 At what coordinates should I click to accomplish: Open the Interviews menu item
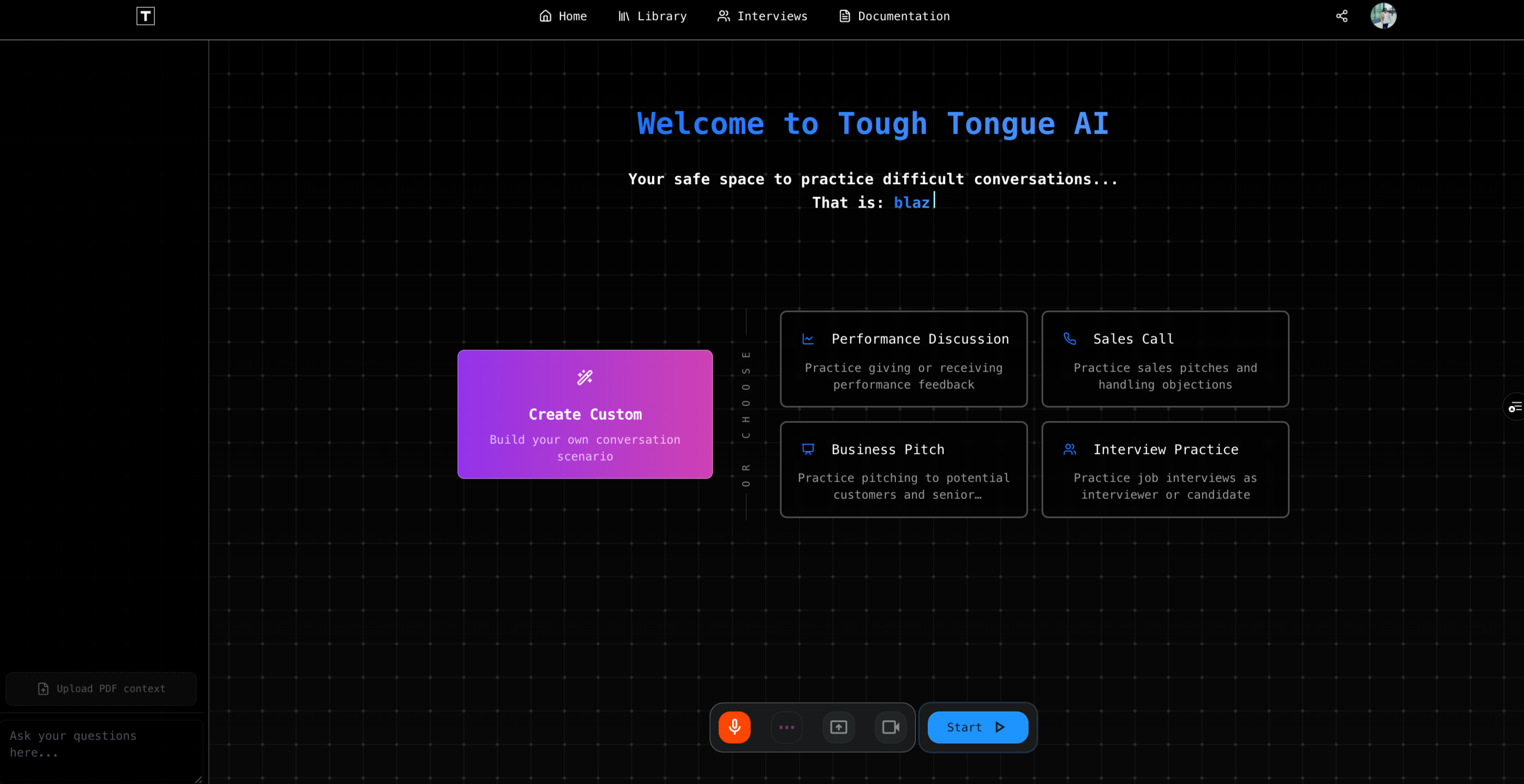pos(763,16)
